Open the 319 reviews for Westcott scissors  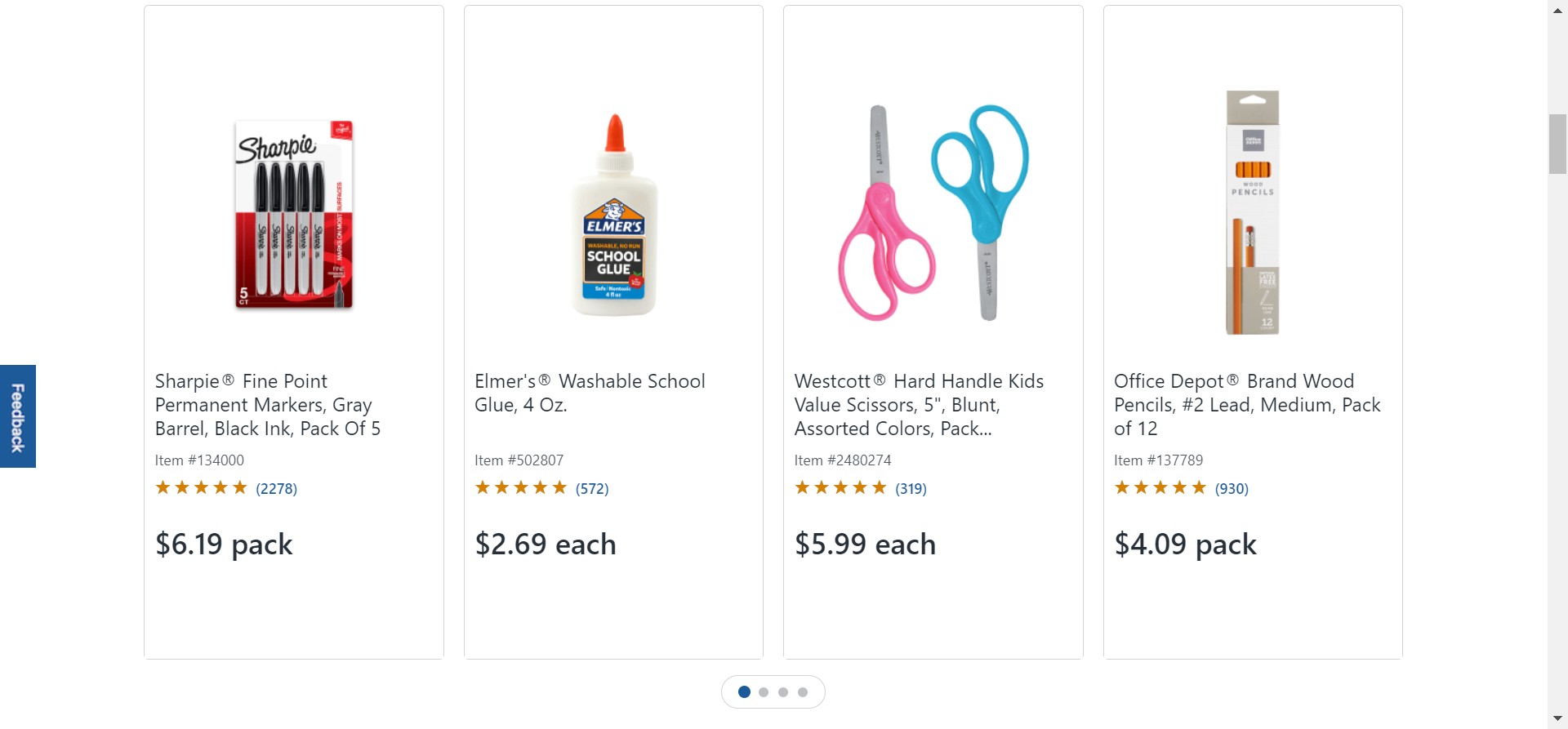coord(911,489)
